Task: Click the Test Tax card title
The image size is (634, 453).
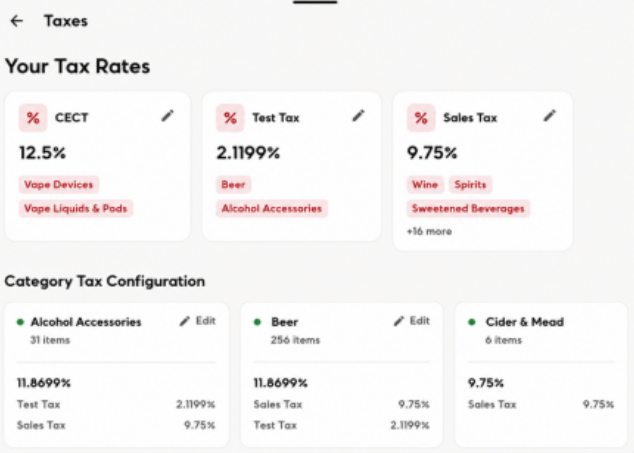Action: [x=276, y=118]
